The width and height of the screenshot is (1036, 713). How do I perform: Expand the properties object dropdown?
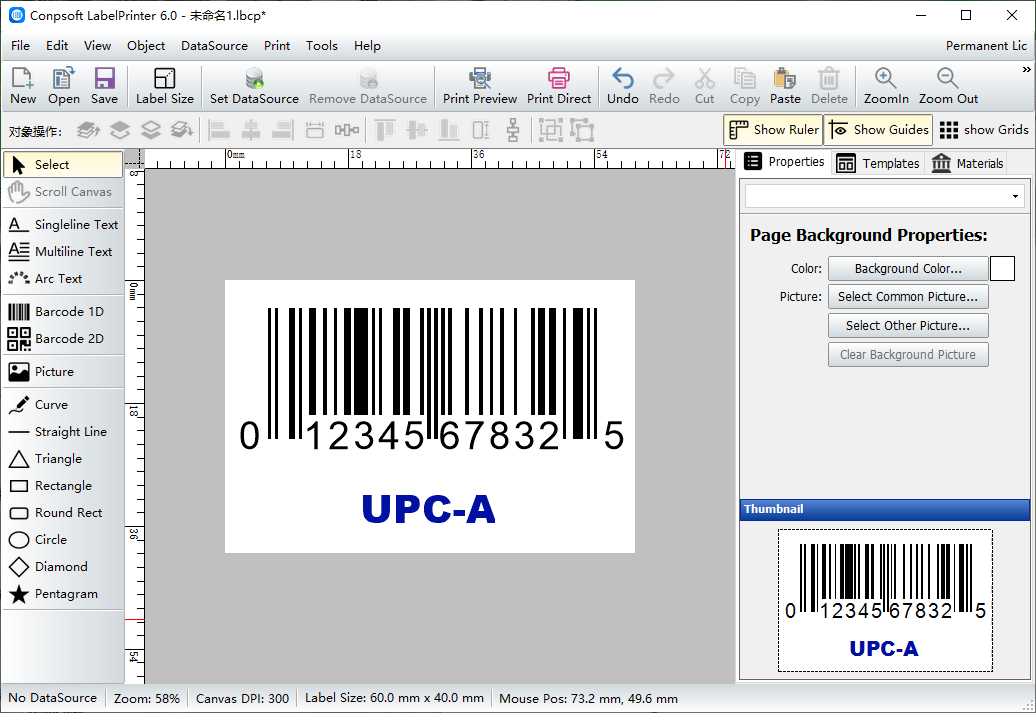[1015, 196]
